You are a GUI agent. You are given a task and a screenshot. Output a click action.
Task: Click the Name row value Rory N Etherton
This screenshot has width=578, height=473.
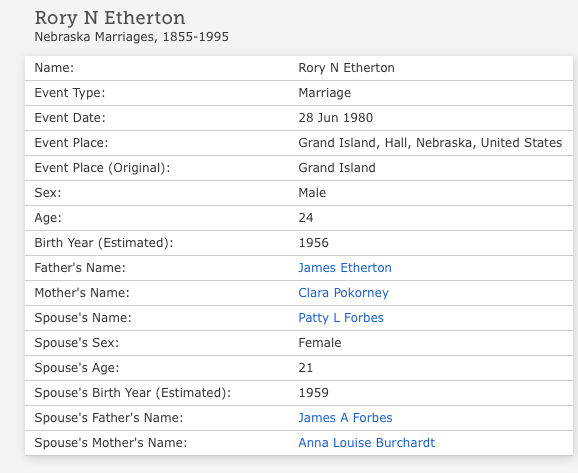pyautogui.click(x=346, y=68)
